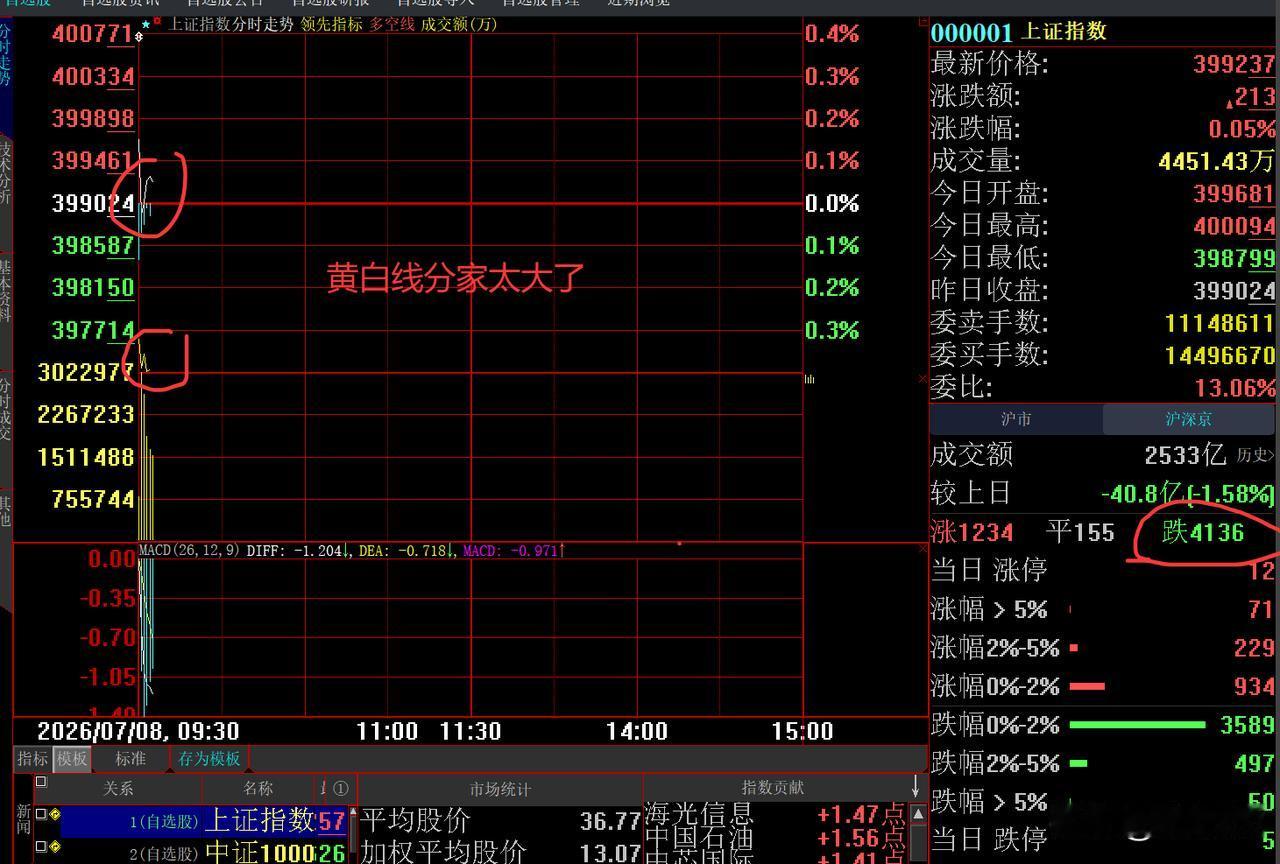This screenshot has height=864, width=1280.
Task: Click the up arrow of 指数贡献 scrollbar
Action: (918, 813)
